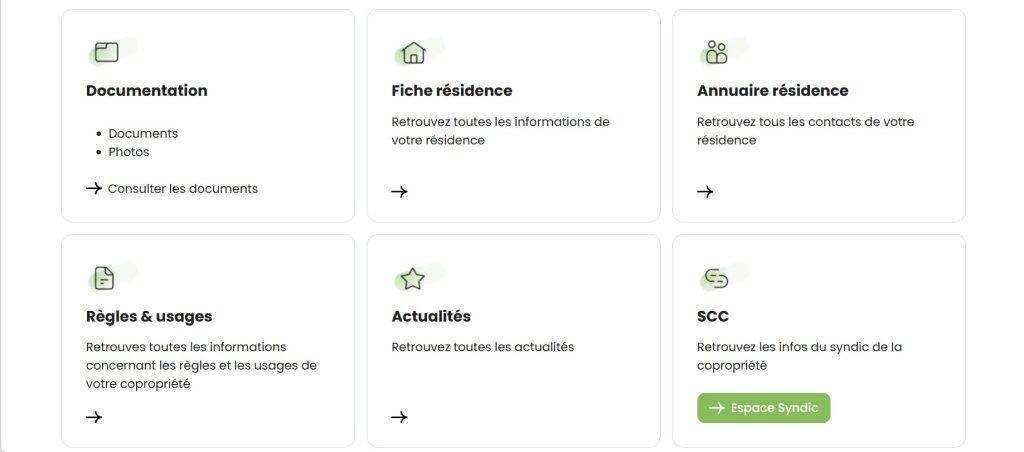The image size is (1024, 452).
Task: Click the Annuaire résidence heading
Action: pos(773,91)
